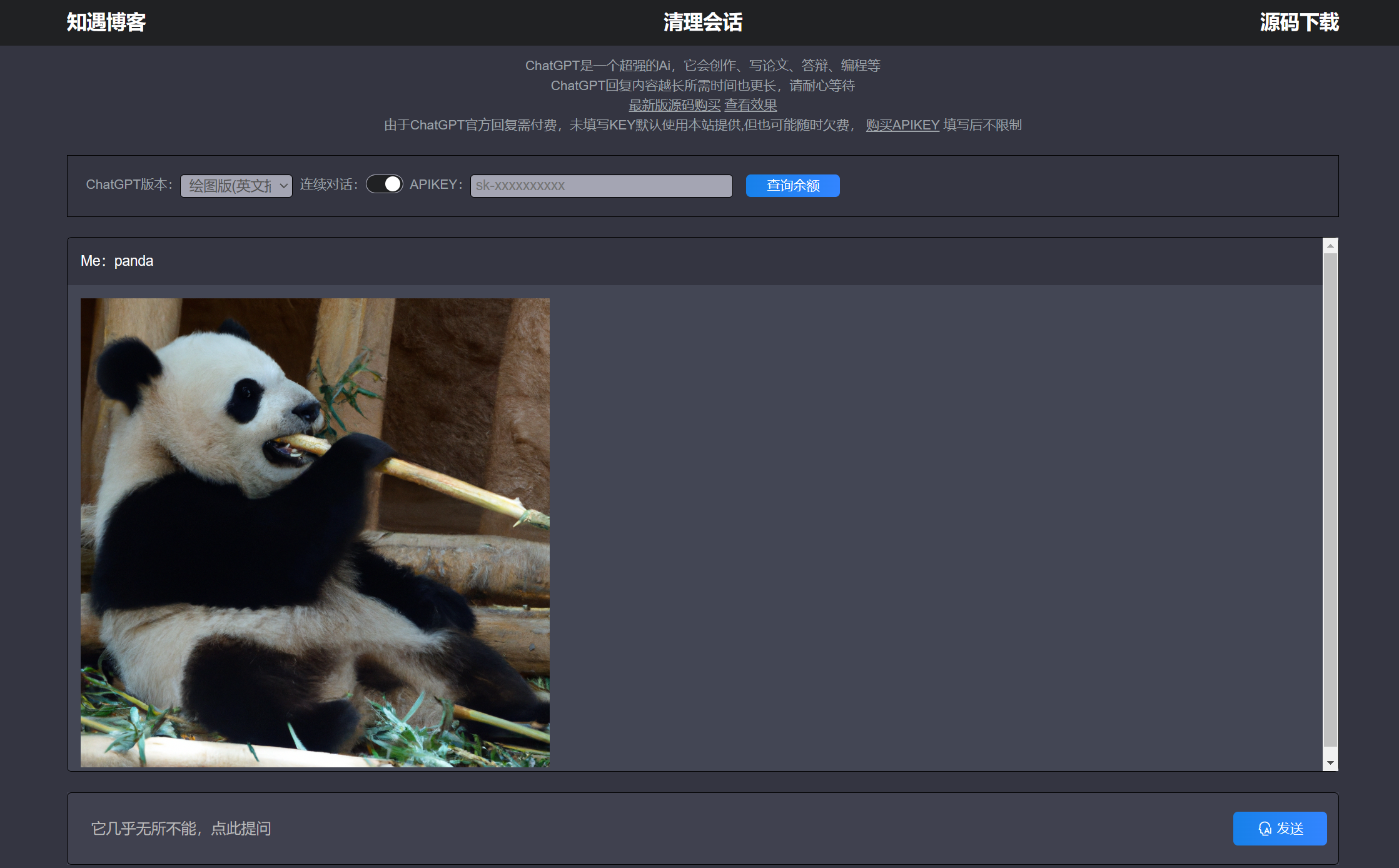Click the chat scrollbar thumb
This screenshot has height=868, width=1399.
pos(1330,500)
